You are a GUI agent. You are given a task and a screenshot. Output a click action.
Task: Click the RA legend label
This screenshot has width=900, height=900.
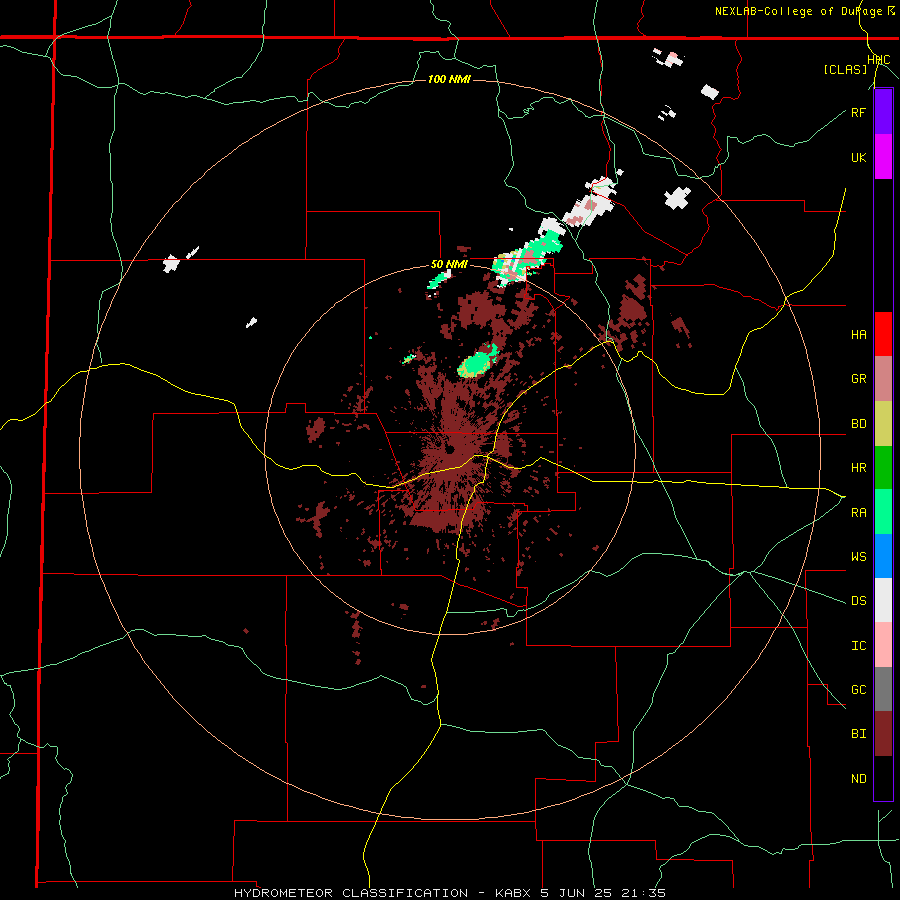pos(858,513)
